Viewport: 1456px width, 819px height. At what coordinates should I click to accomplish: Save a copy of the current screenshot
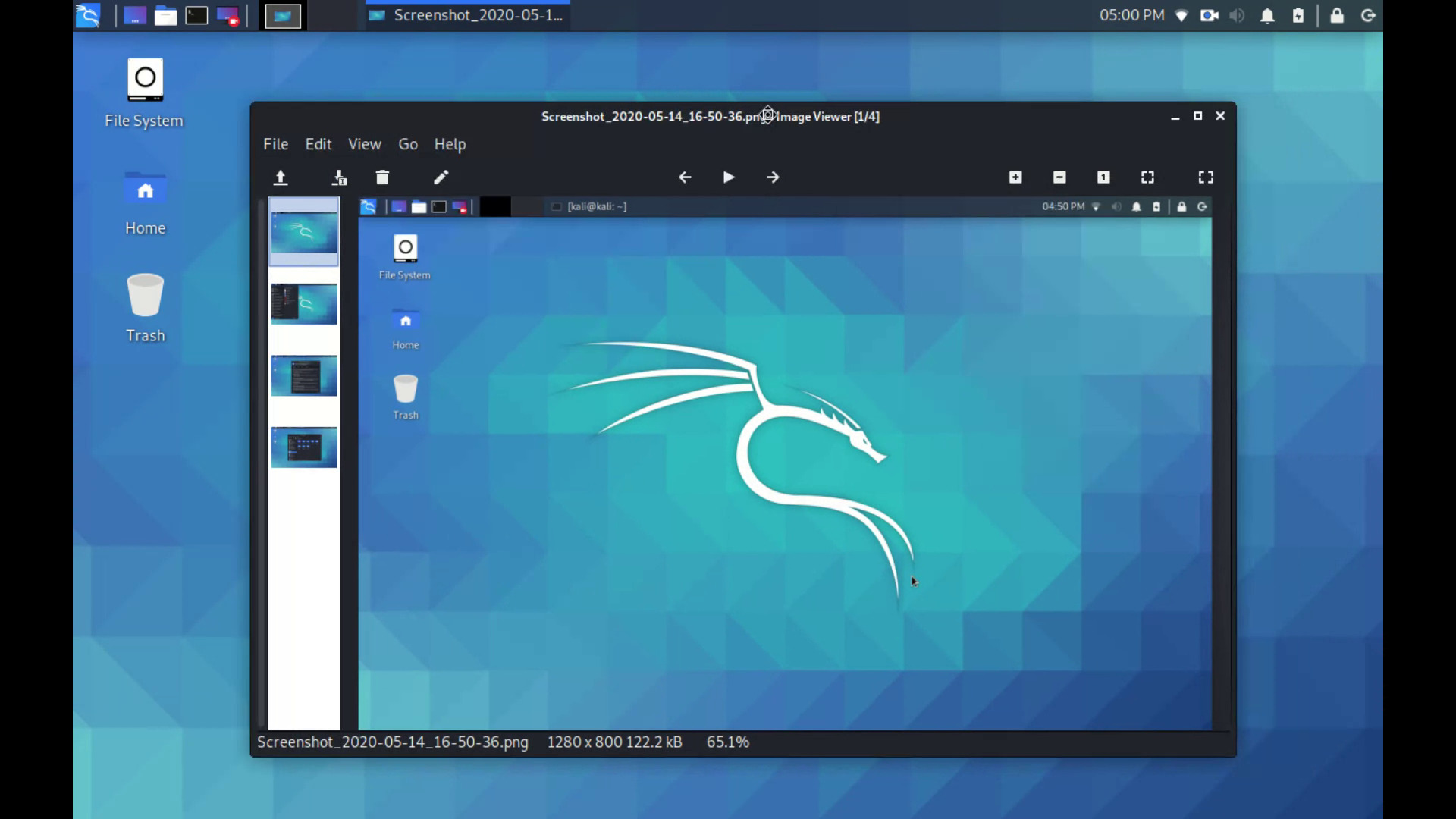click(339, 177)
